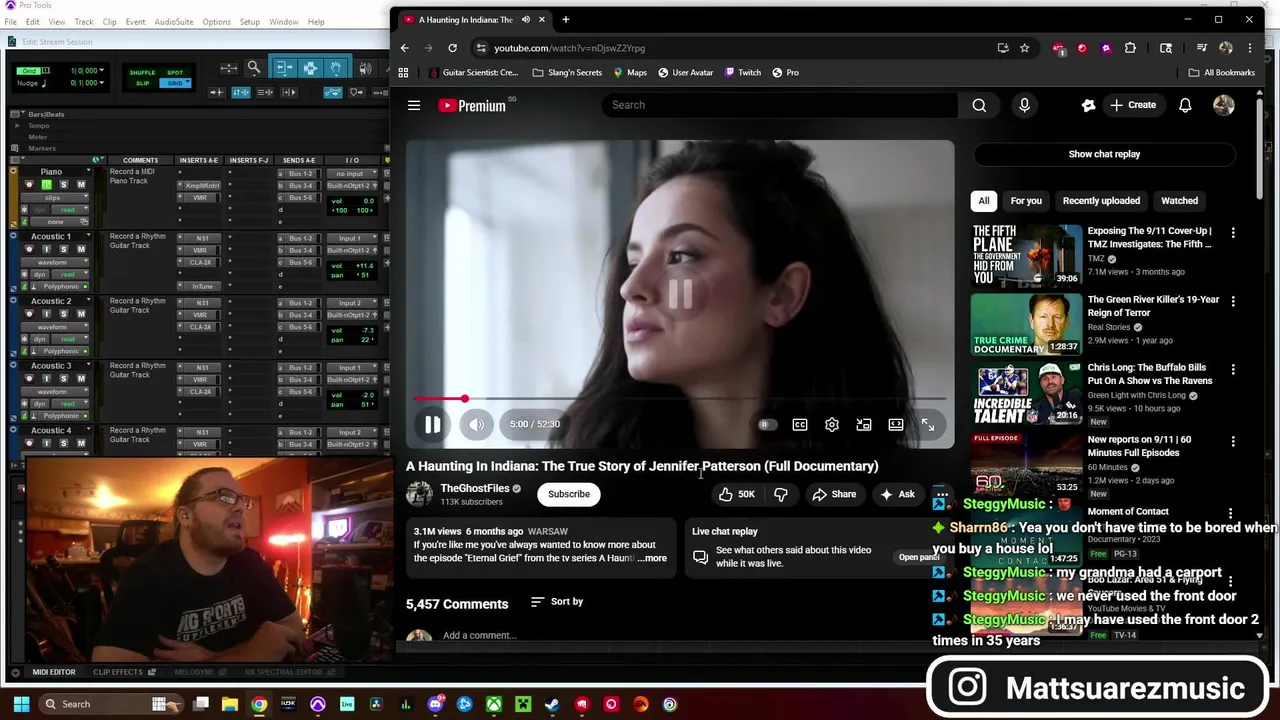Open The Fifth Plane video thumbnail
Screen dimensions: 1280x720
tap(1026, 254)
